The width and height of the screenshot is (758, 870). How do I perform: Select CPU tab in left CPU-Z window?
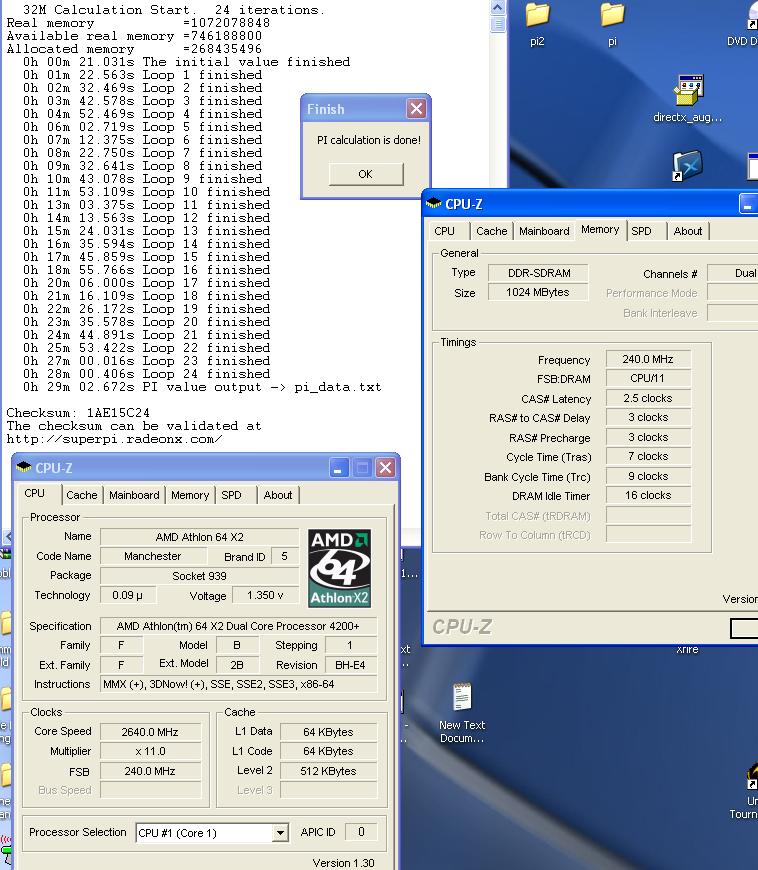pos(34,493)
